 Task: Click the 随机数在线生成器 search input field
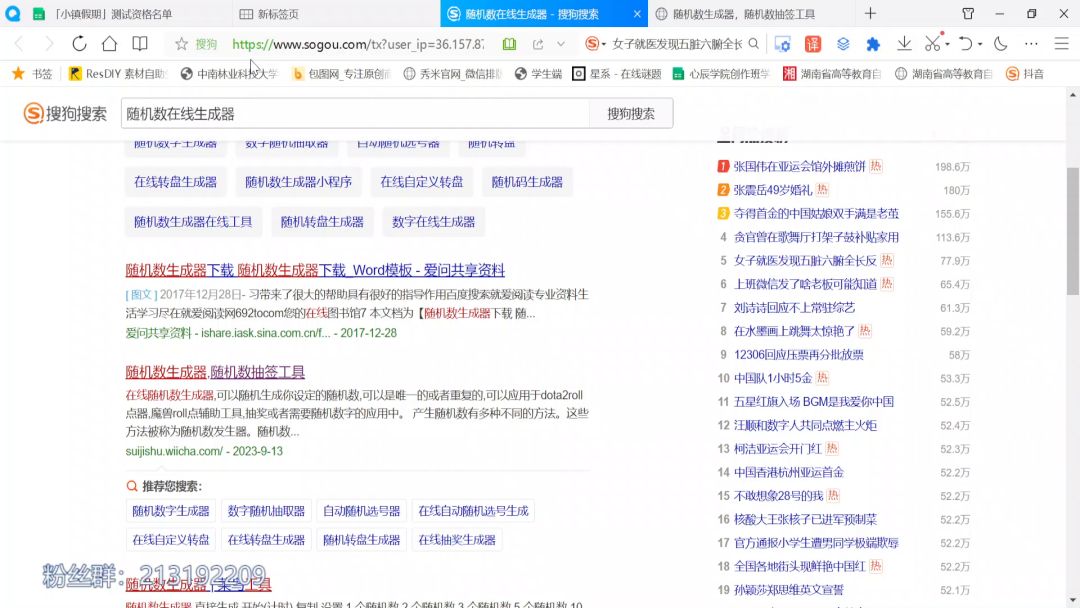point(355,114)
